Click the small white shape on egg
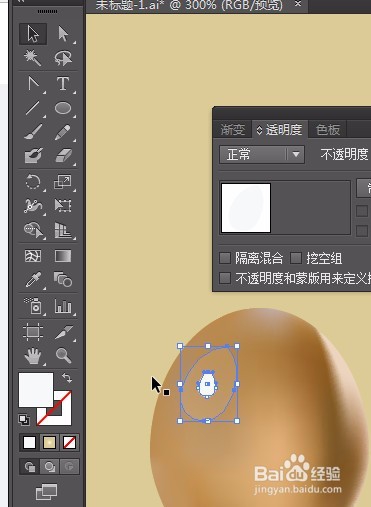371x507 pixels. [207, 385]
